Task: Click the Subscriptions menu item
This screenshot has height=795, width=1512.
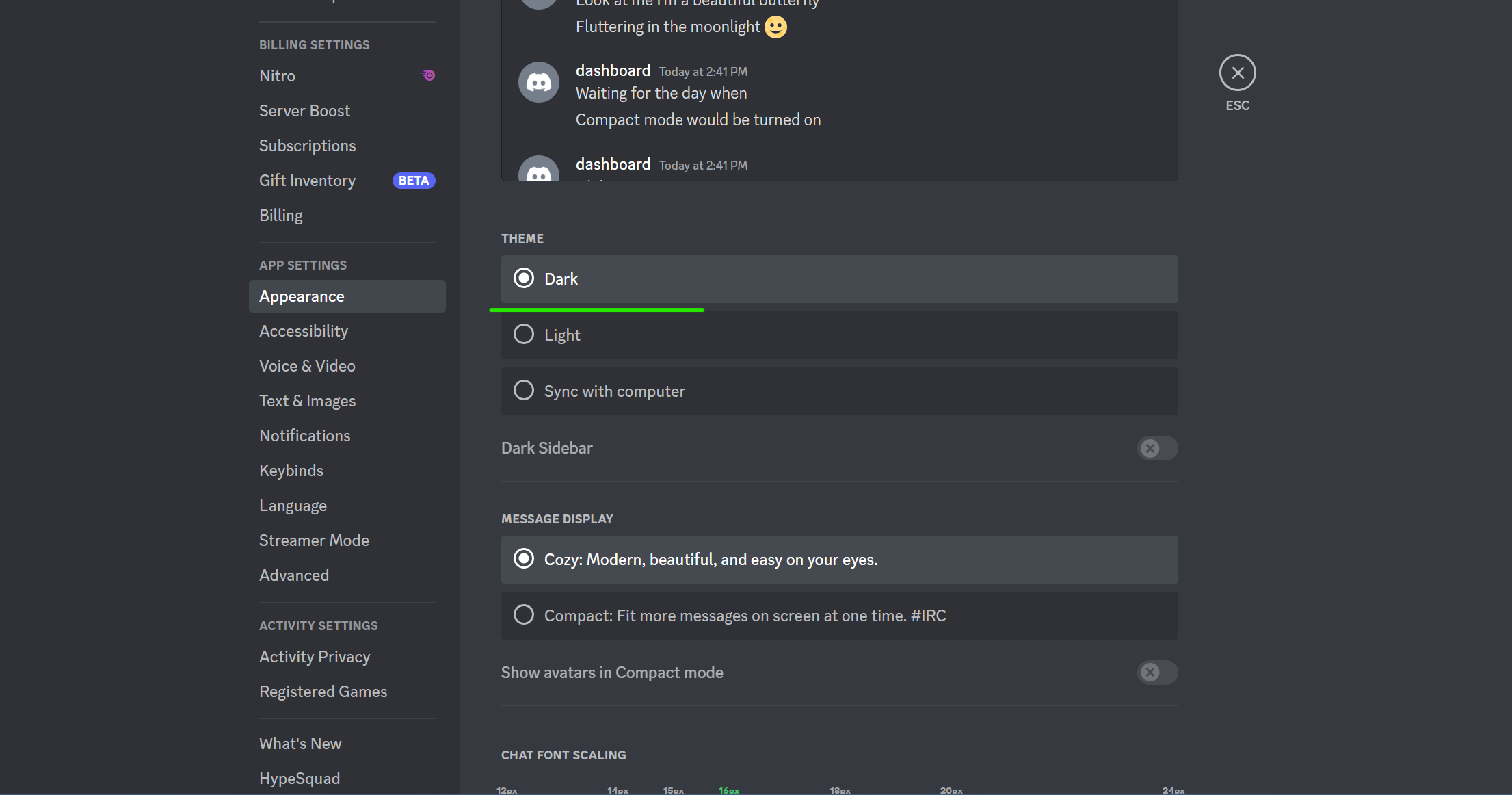Action: tap(307, 145)
